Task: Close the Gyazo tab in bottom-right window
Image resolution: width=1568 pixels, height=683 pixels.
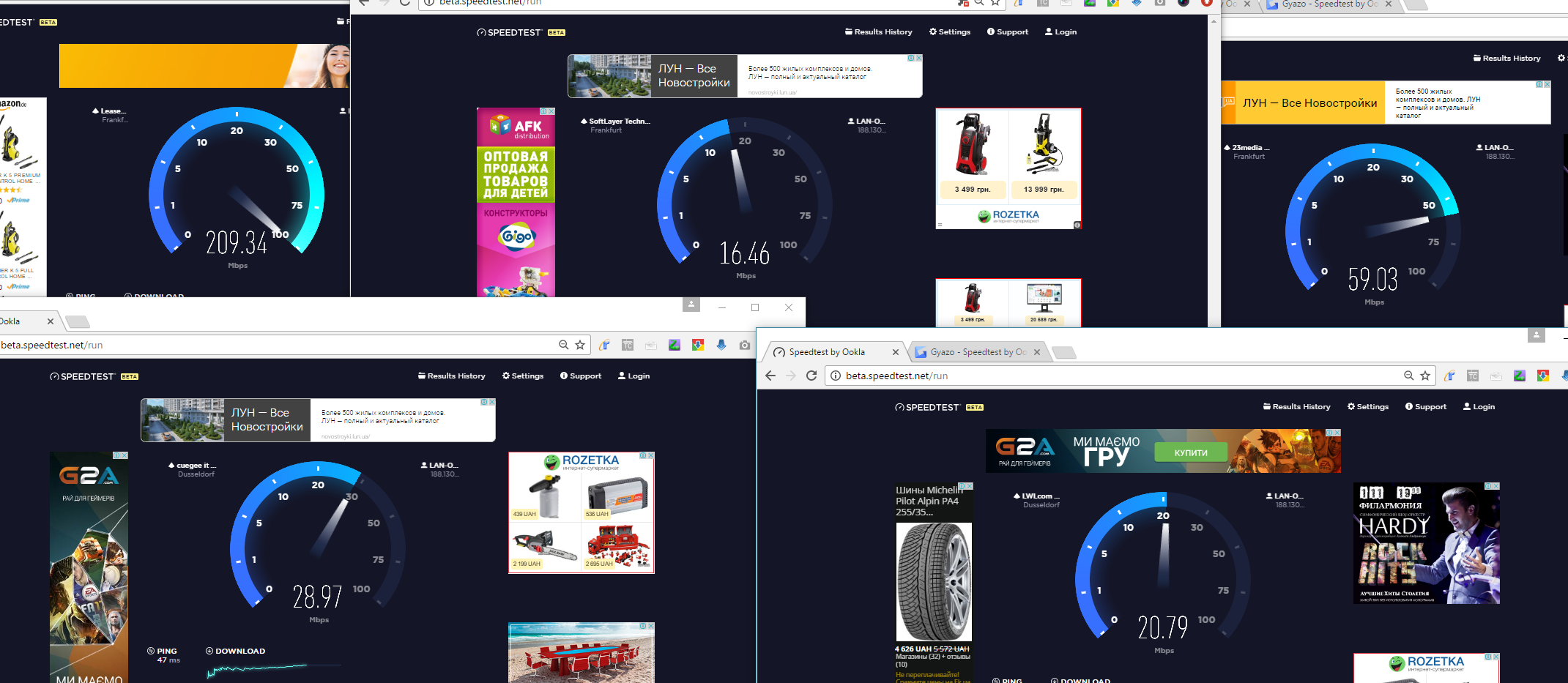Action: pos(1037,352)
